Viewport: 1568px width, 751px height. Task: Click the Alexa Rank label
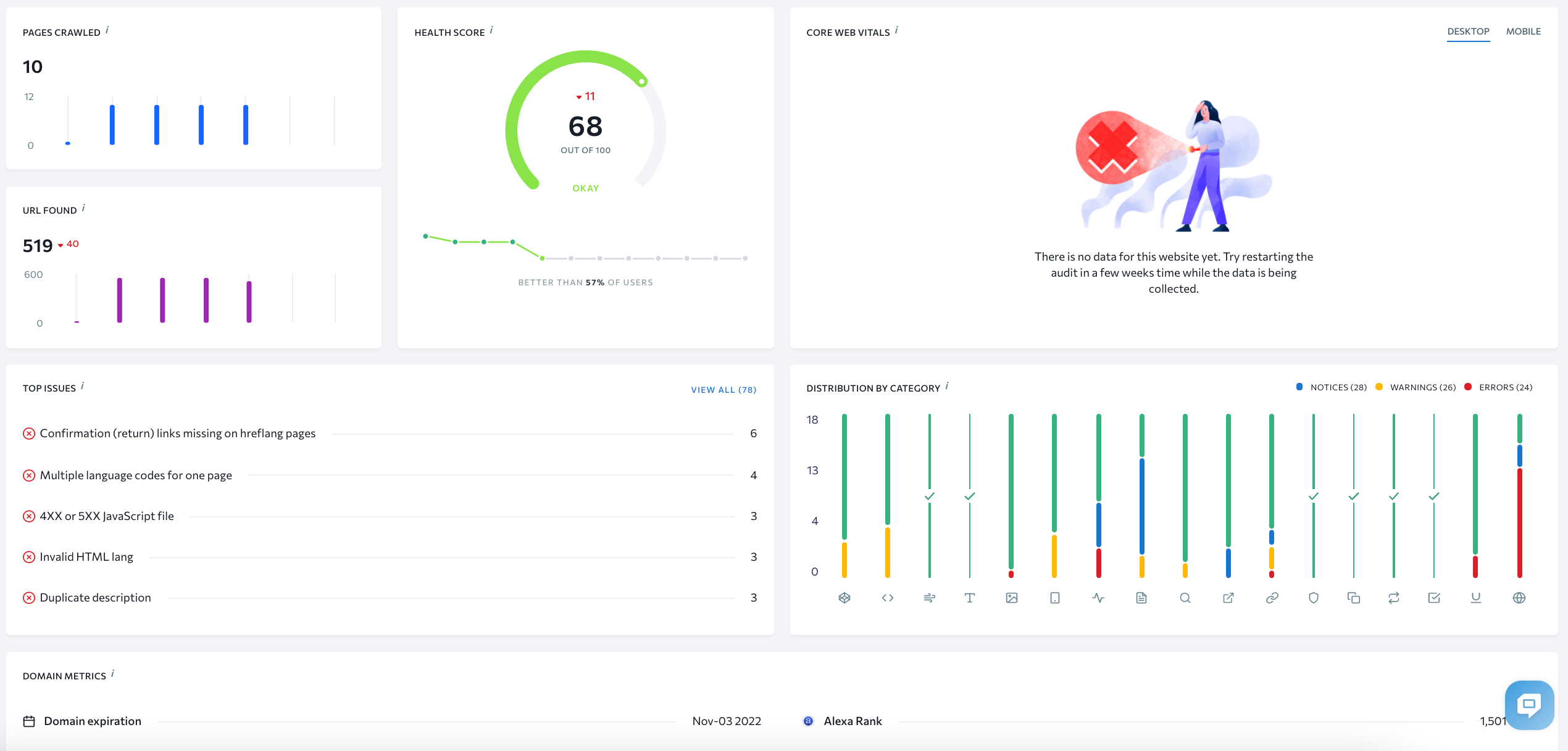click(853, 721)
